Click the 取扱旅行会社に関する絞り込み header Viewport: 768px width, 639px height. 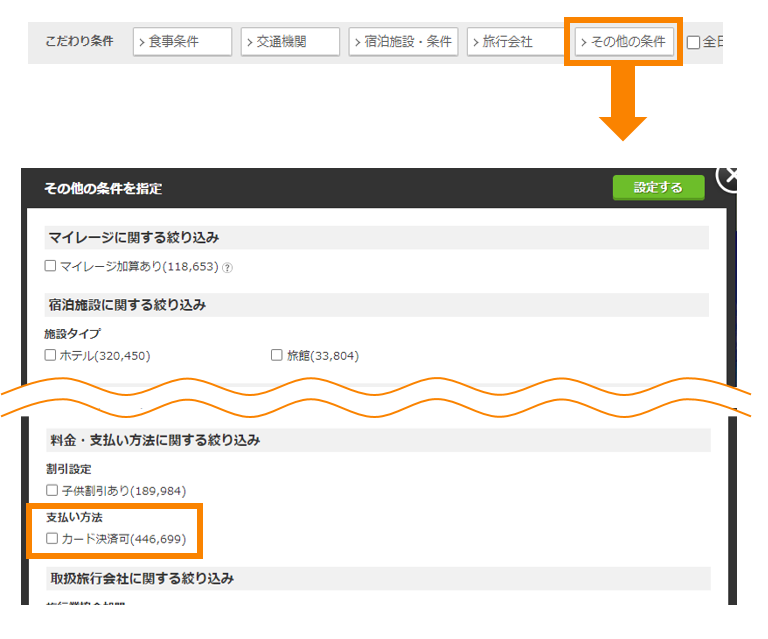[x=141, y=578]
